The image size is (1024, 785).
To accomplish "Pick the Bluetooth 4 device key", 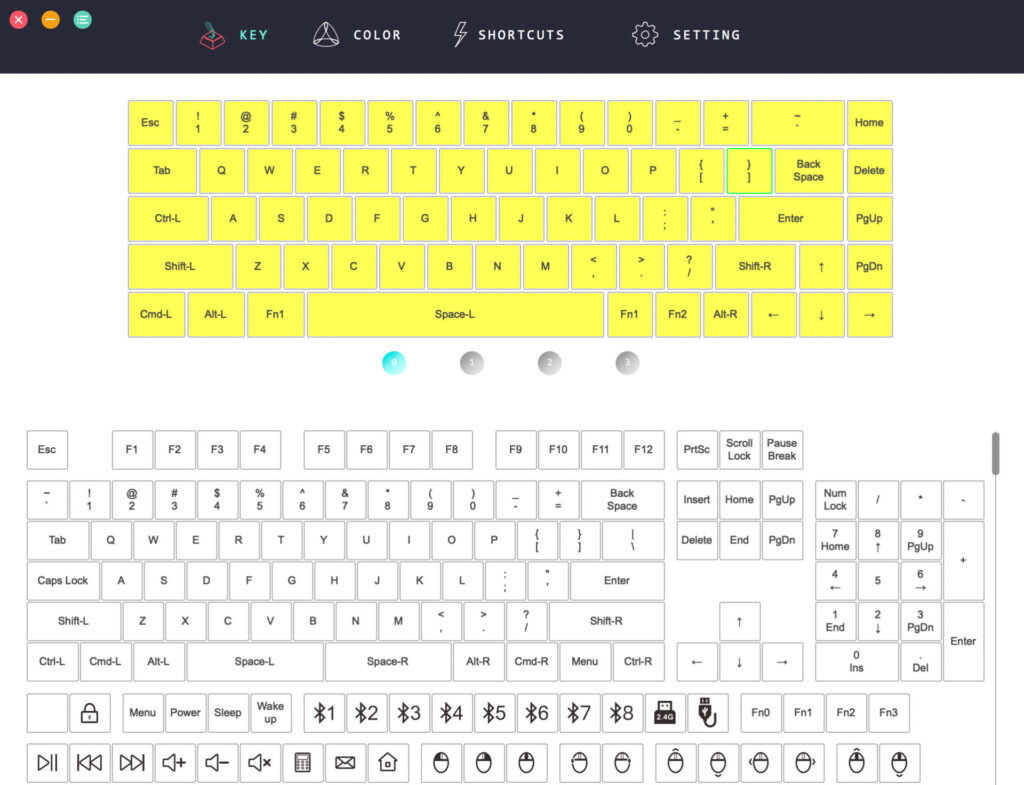I will (451, 713).
